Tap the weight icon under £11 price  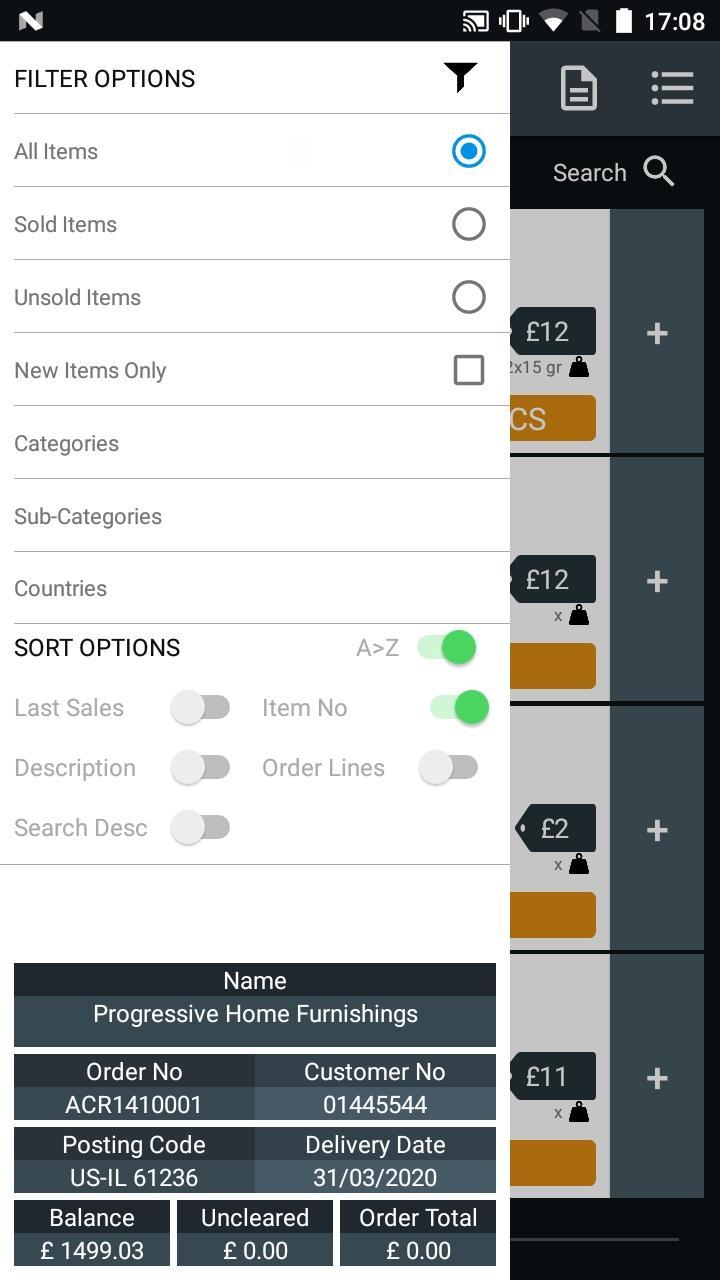point(579,1112)
